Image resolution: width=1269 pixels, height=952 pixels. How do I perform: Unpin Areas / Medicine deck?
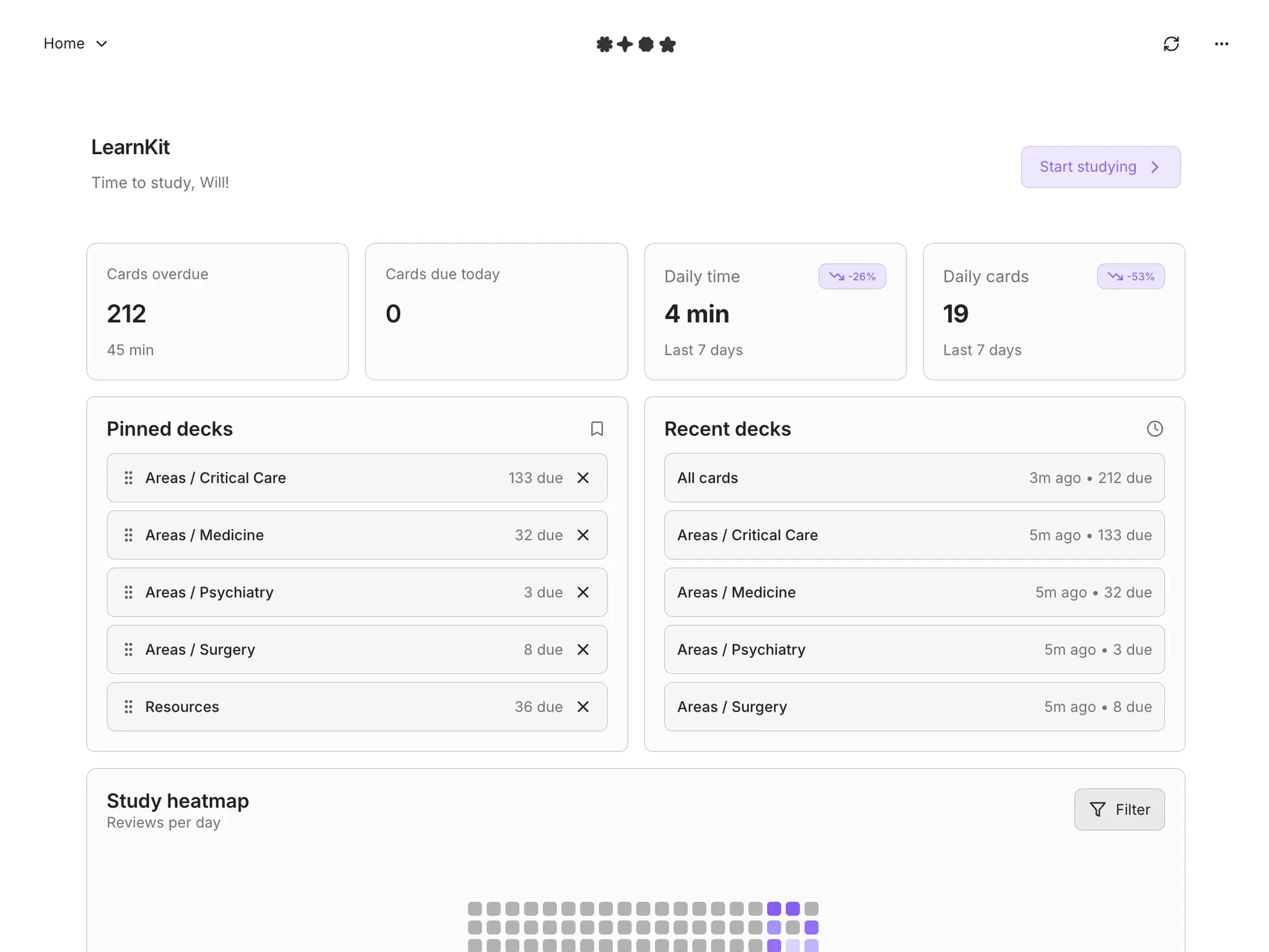pyautogui.click(x=583, y=535)
